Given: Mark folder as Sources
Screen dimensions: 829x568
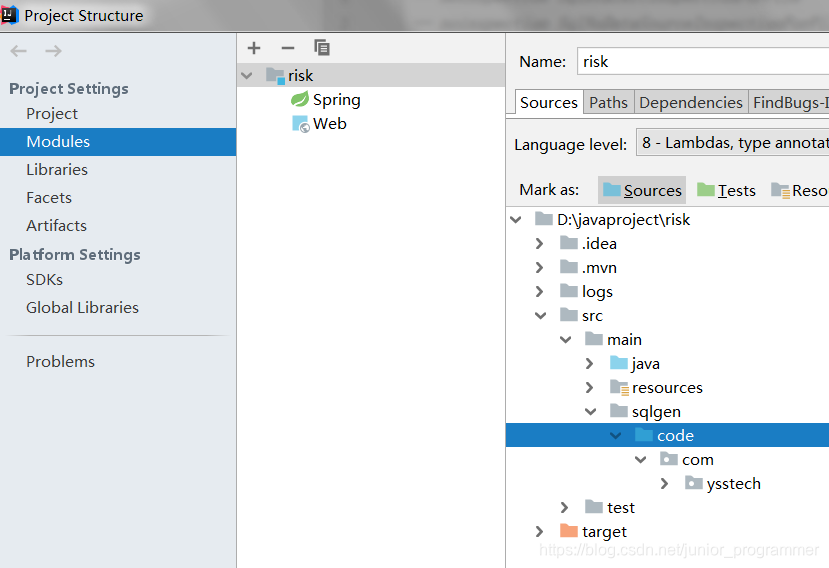Looking at the screenshot, I should 642,190.
